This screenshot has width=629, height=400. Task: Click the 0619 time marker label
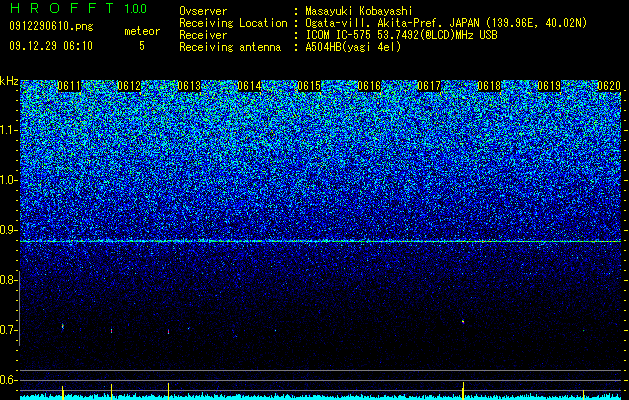point(549,86)
